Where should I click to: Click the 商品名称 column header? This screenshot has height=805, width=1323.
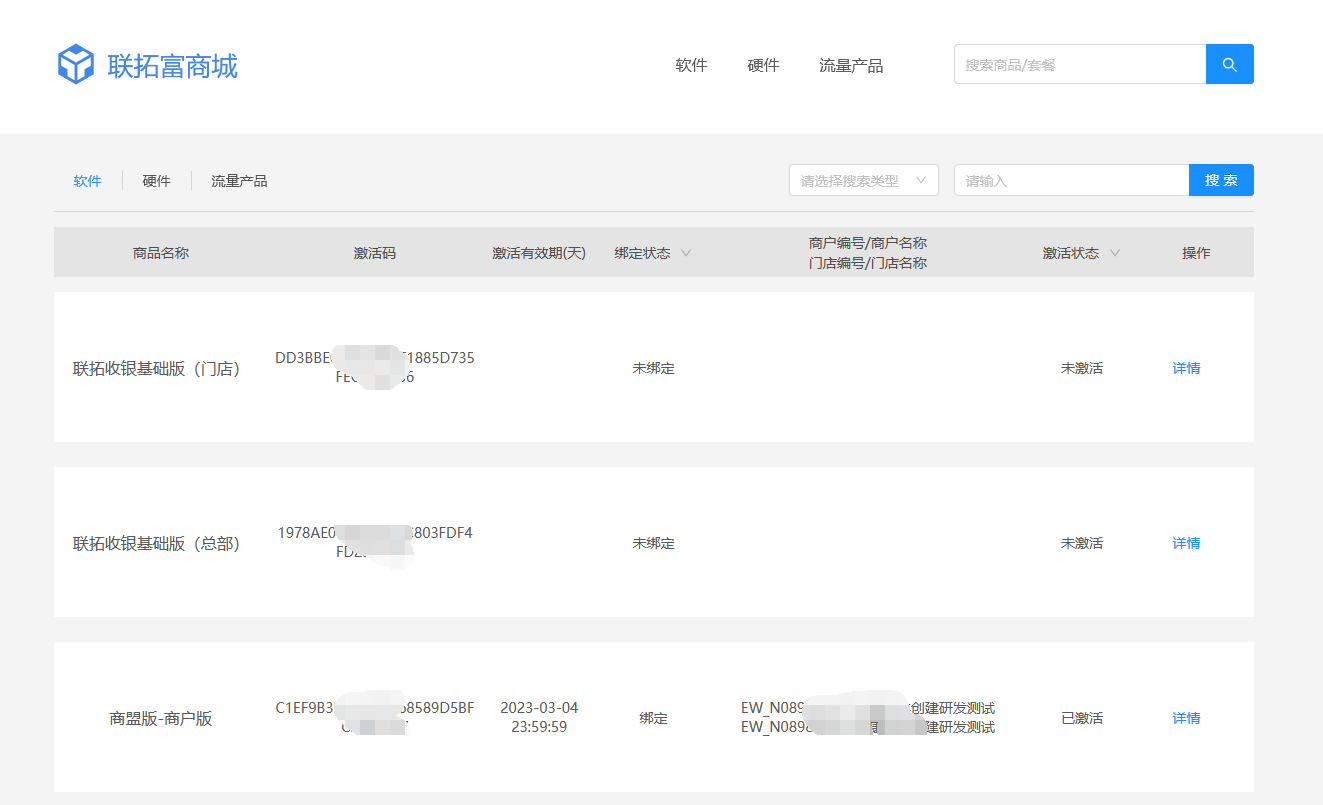(161, 253)
